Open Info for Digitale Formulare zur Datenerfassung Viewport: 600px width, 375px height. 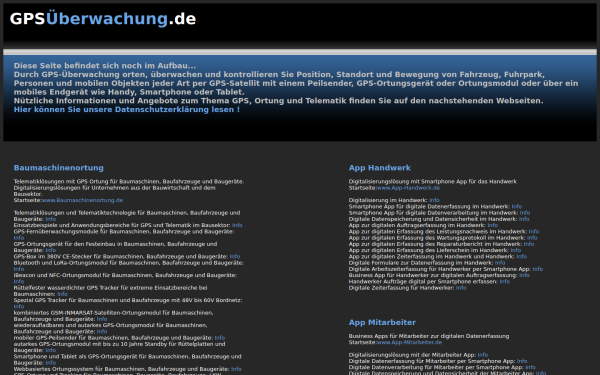pos(500,263)
